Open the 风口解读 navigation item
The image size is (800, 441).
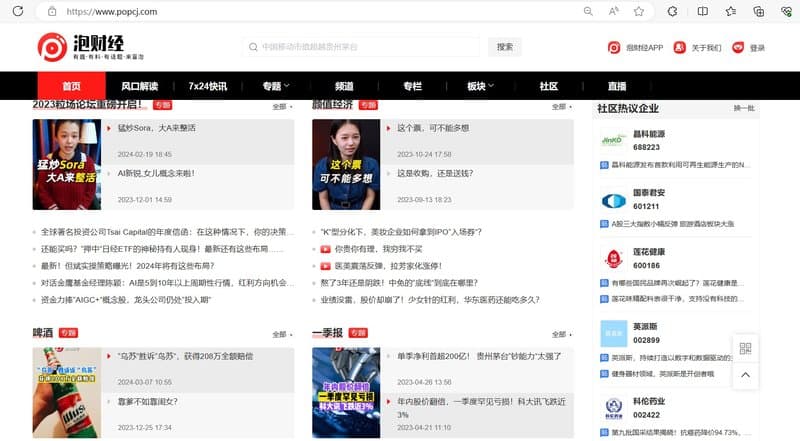pyautogui.click(x=139, y=86)
